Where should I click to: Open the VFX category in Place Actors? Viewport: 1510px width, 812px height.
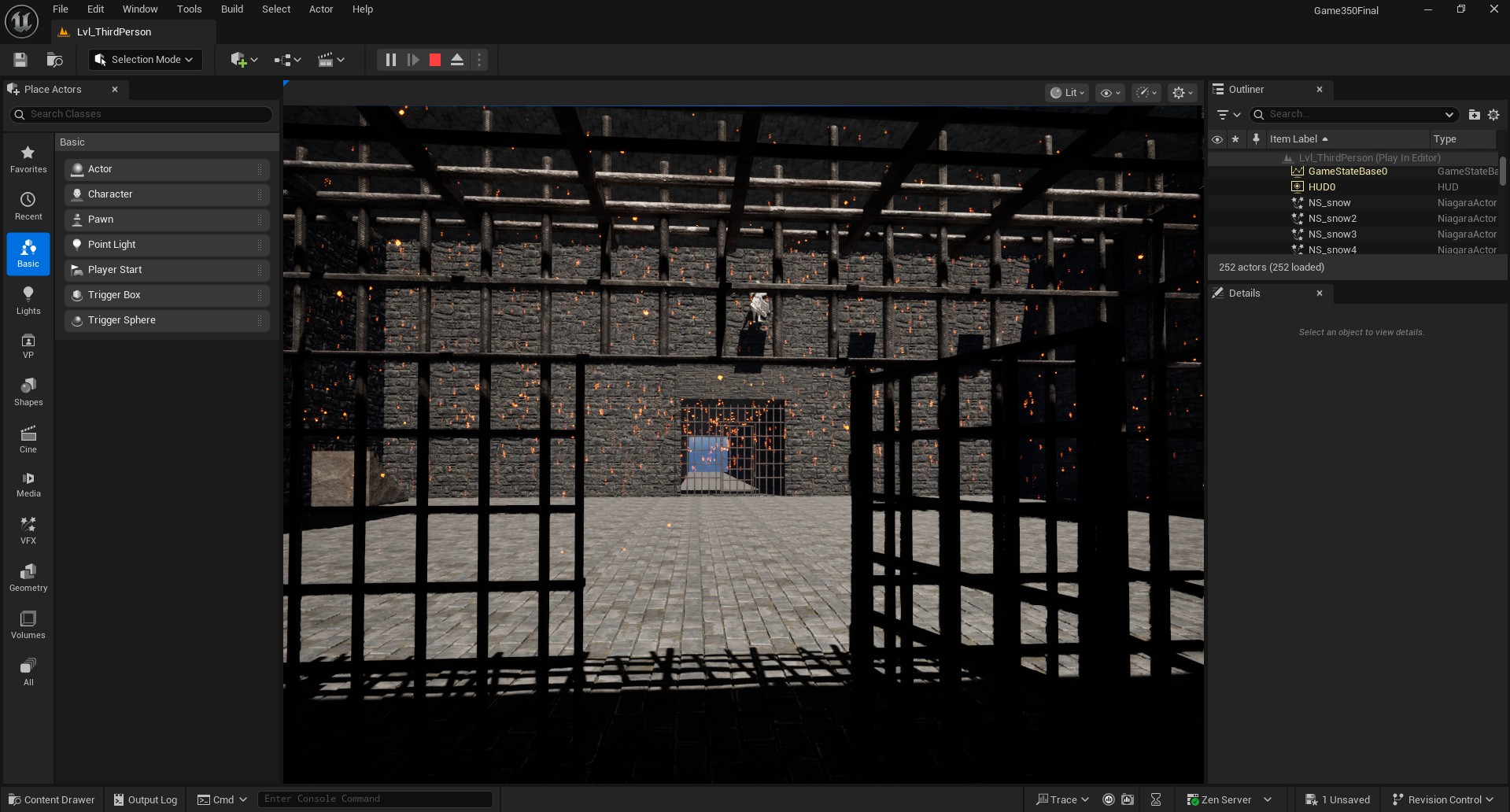coord(28,530)
